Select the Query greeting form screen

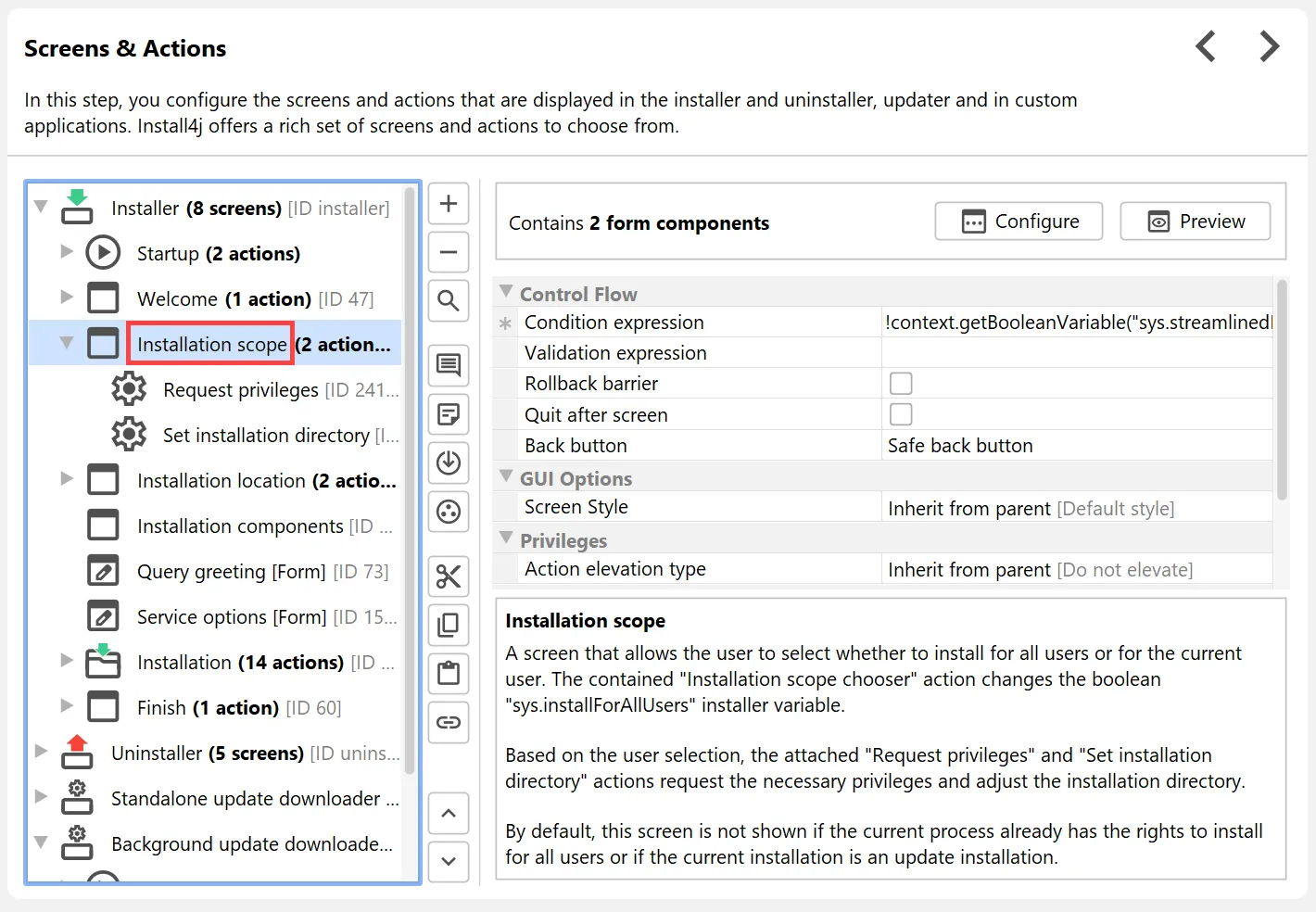tap(232, 572)
